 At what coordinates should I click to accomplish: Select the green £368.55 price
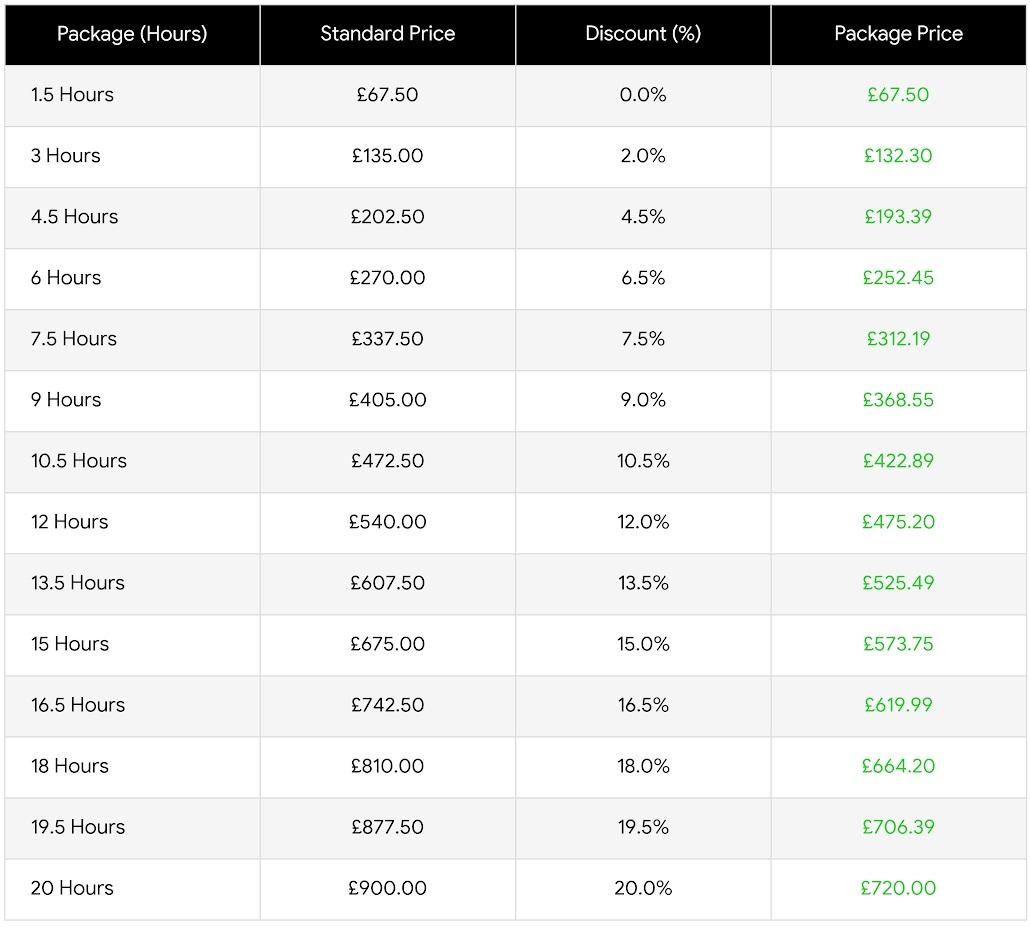pos(898,400)
